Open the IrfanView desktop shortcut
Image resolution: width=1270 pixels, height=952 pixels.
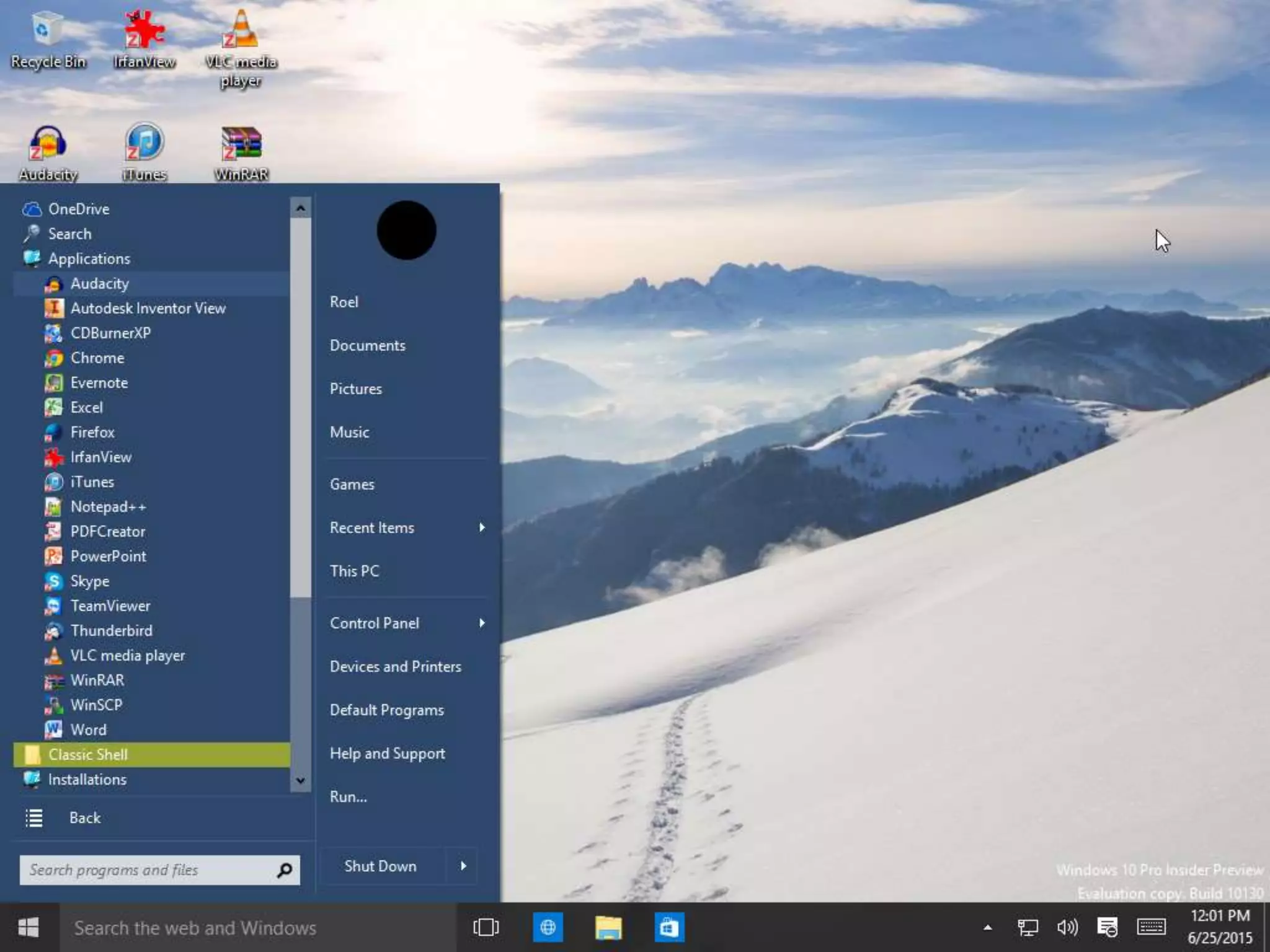[144, 40]
